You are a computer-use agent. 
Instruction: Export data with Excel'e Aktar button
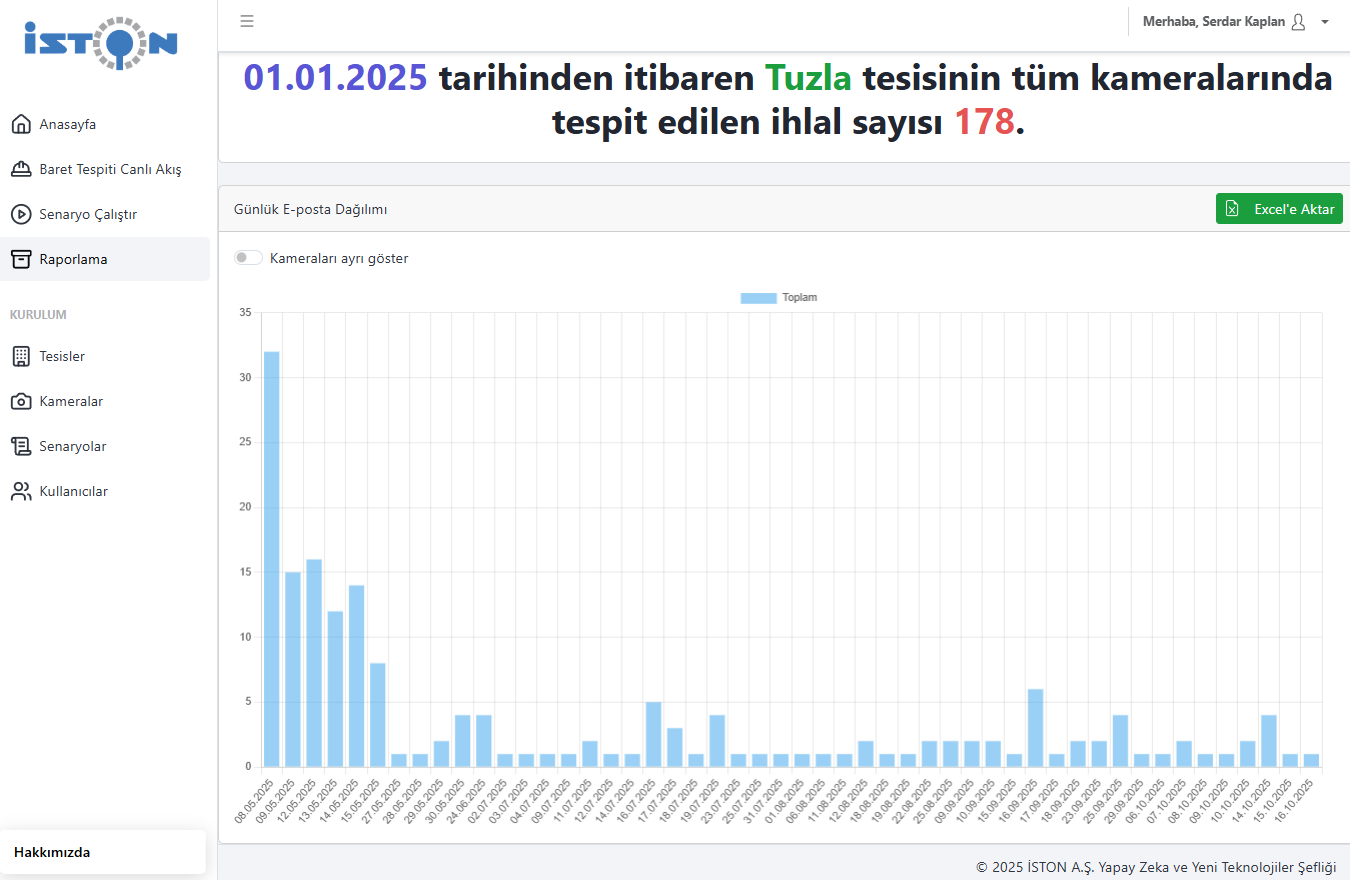1279,209
